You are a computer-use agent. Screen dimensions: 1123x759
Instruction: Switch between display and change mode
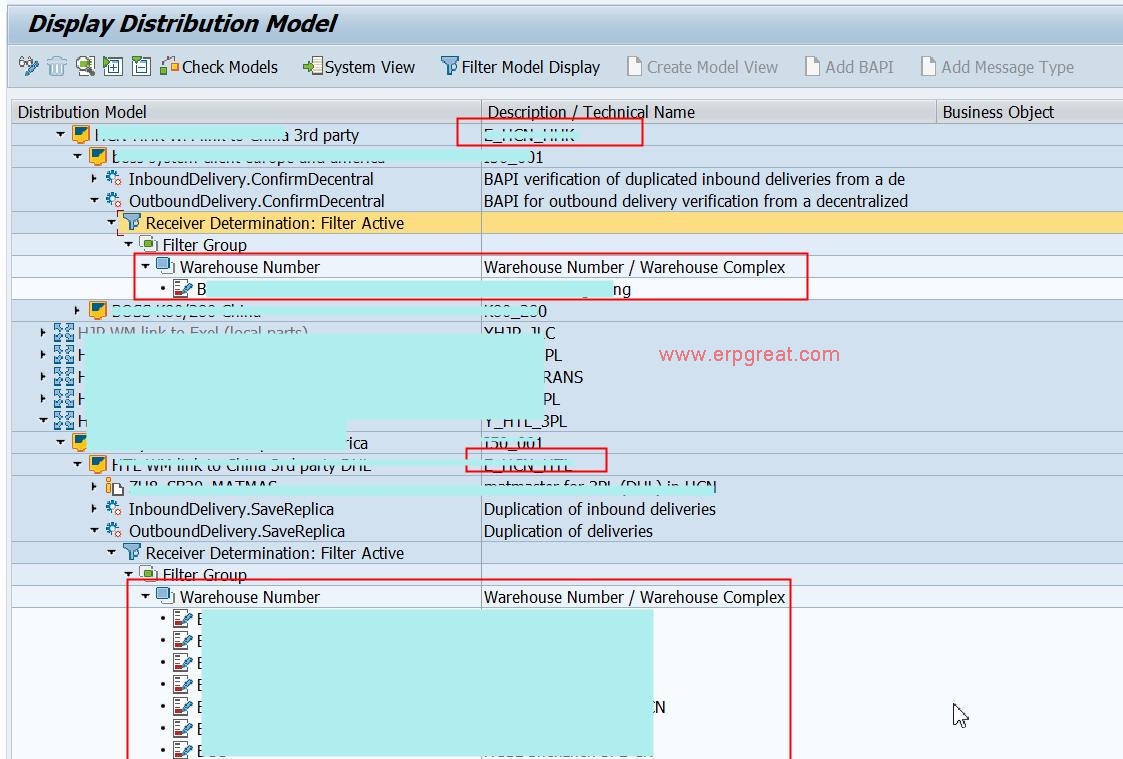29,66
